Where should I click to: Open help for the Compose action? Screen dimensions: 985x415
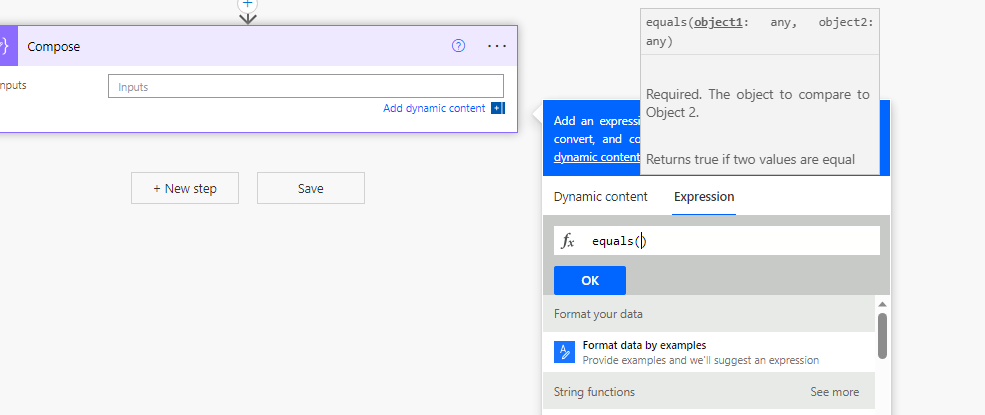tap(459, 46)
